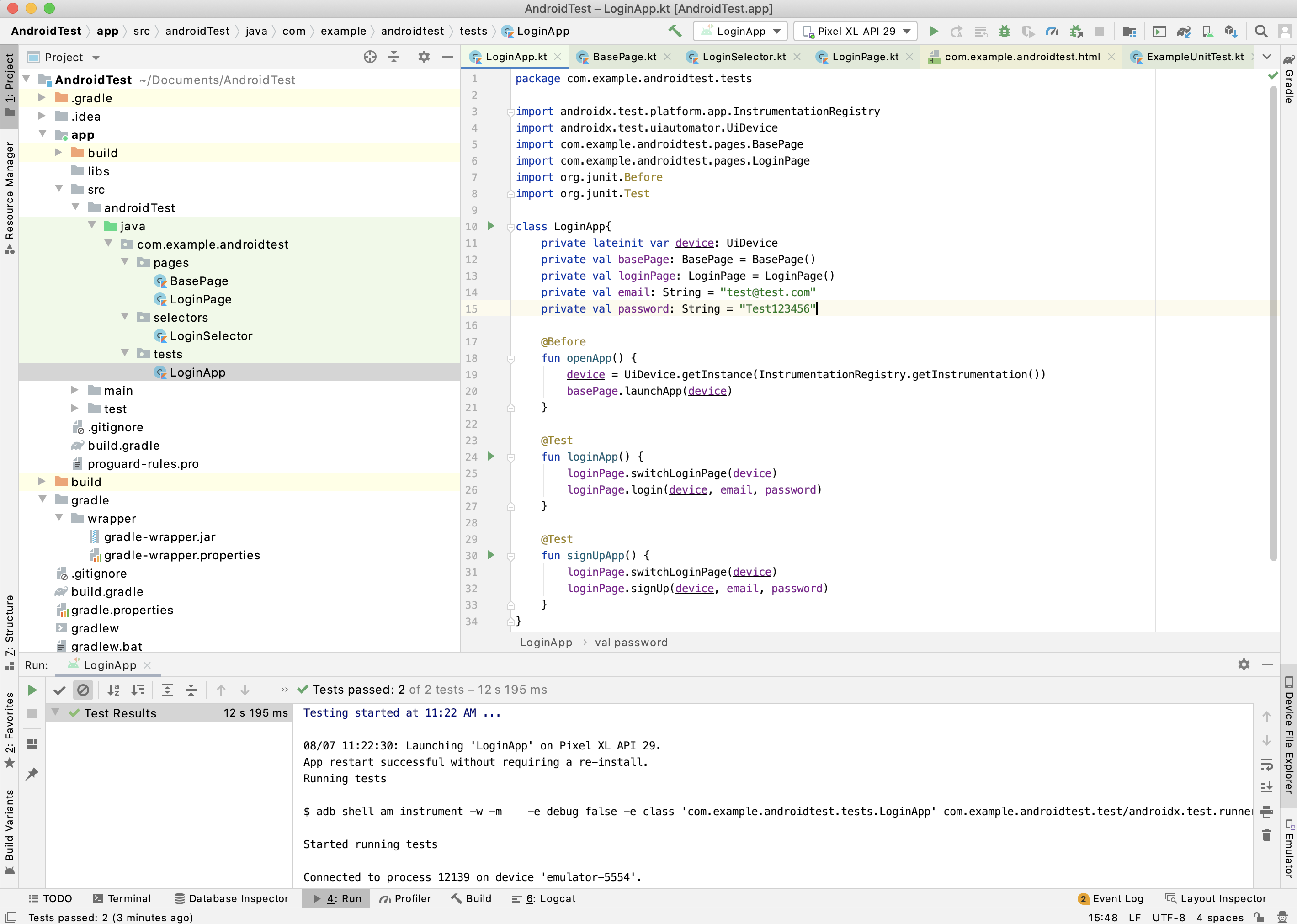
Task: Open the Pixel XL API 29 device dropdown
Action: point(856,31)
